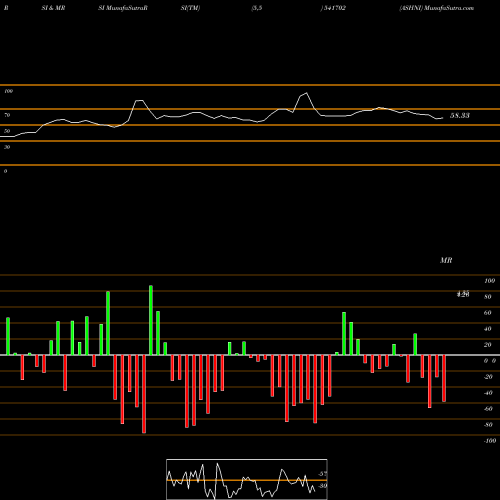Click the overlapping MR value label near '80'
Screen dimensions: 500x500
click(x=463, y=294)
